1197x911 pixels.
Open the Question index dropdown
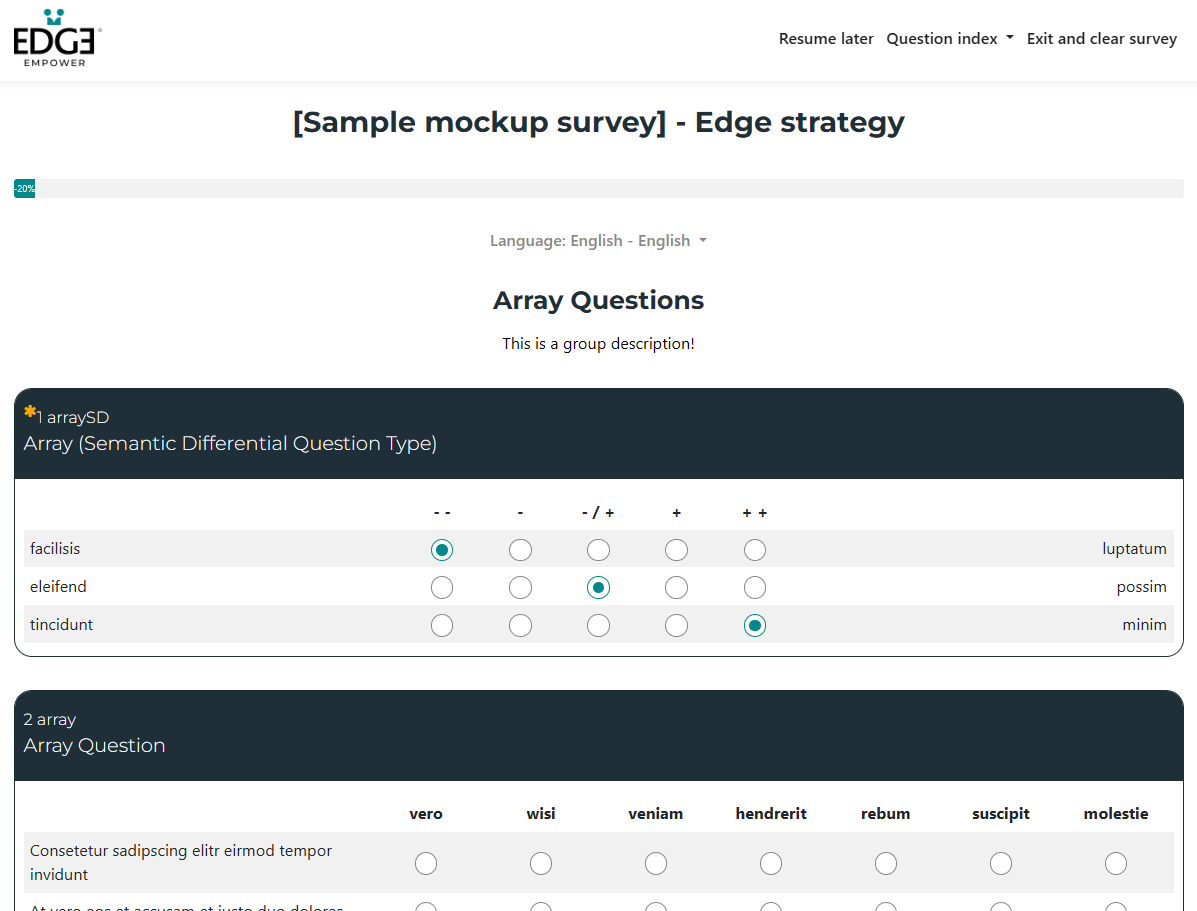pyautogui.click(x=949, y=39)
